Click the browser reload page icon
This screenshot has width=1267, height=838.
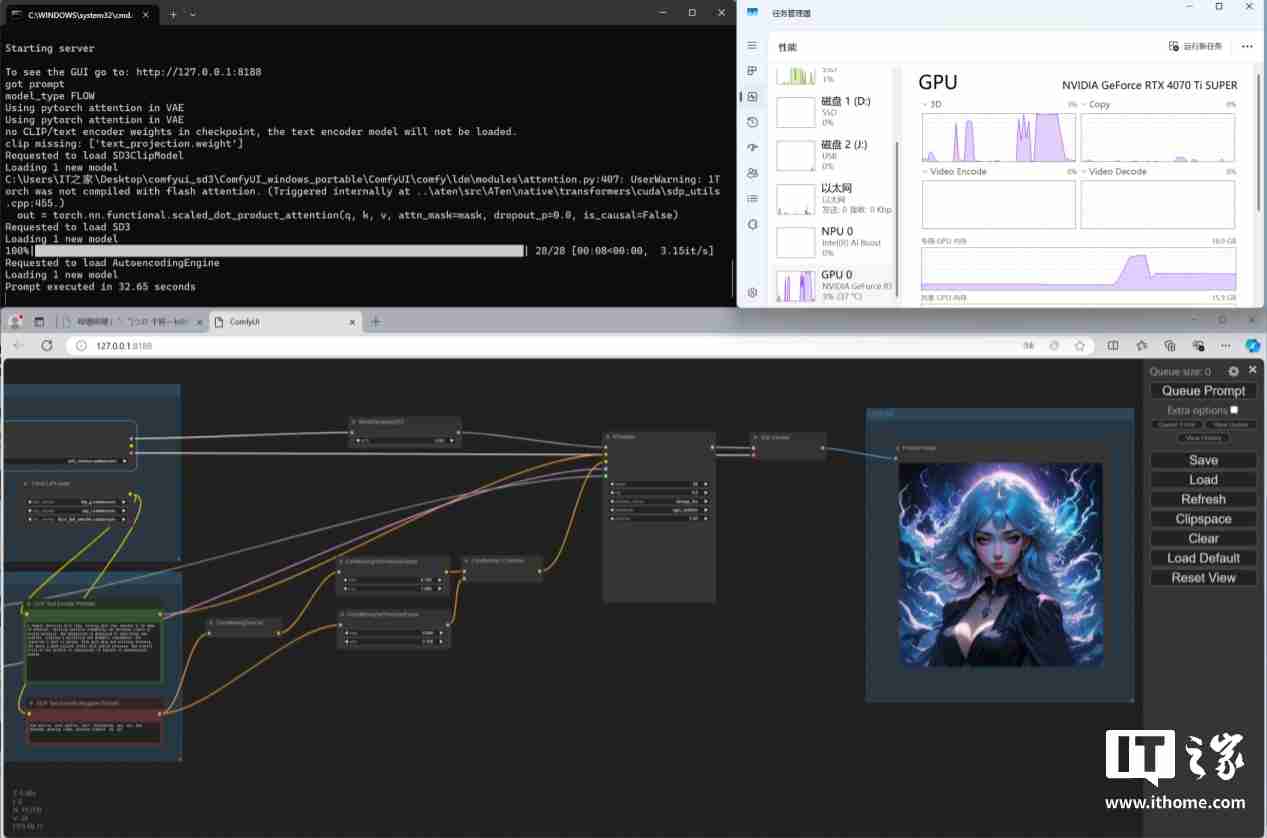click(x=46, y=345)
